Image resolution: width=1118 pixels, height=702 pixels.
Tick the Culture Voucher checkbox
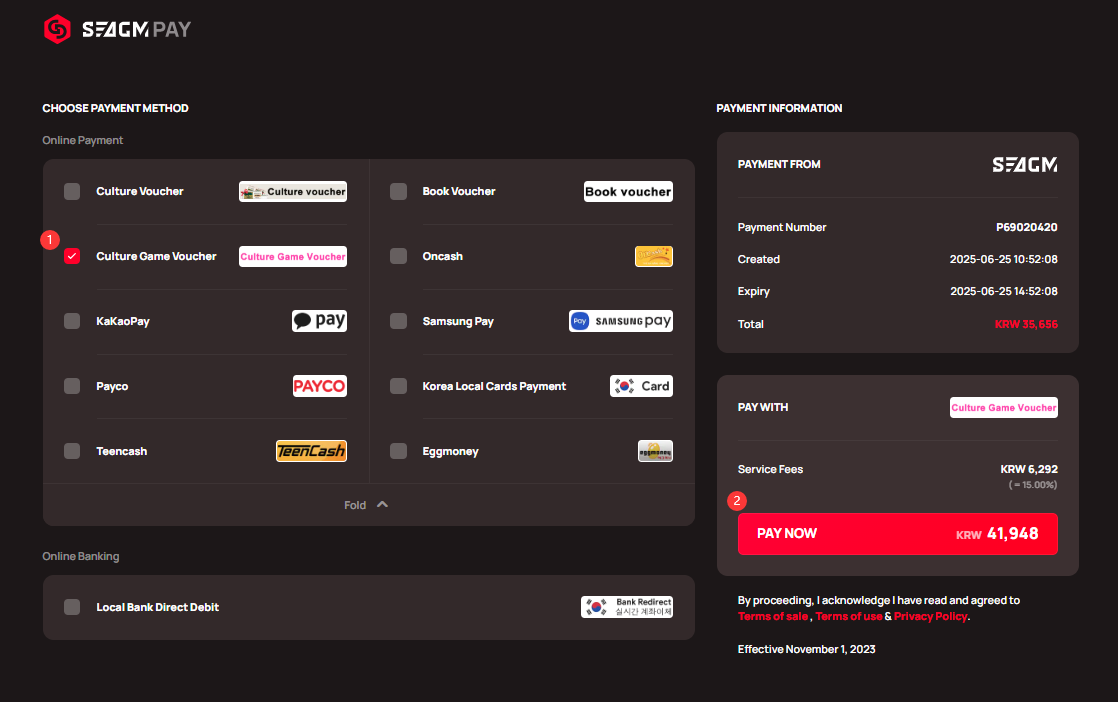(72, 192)
